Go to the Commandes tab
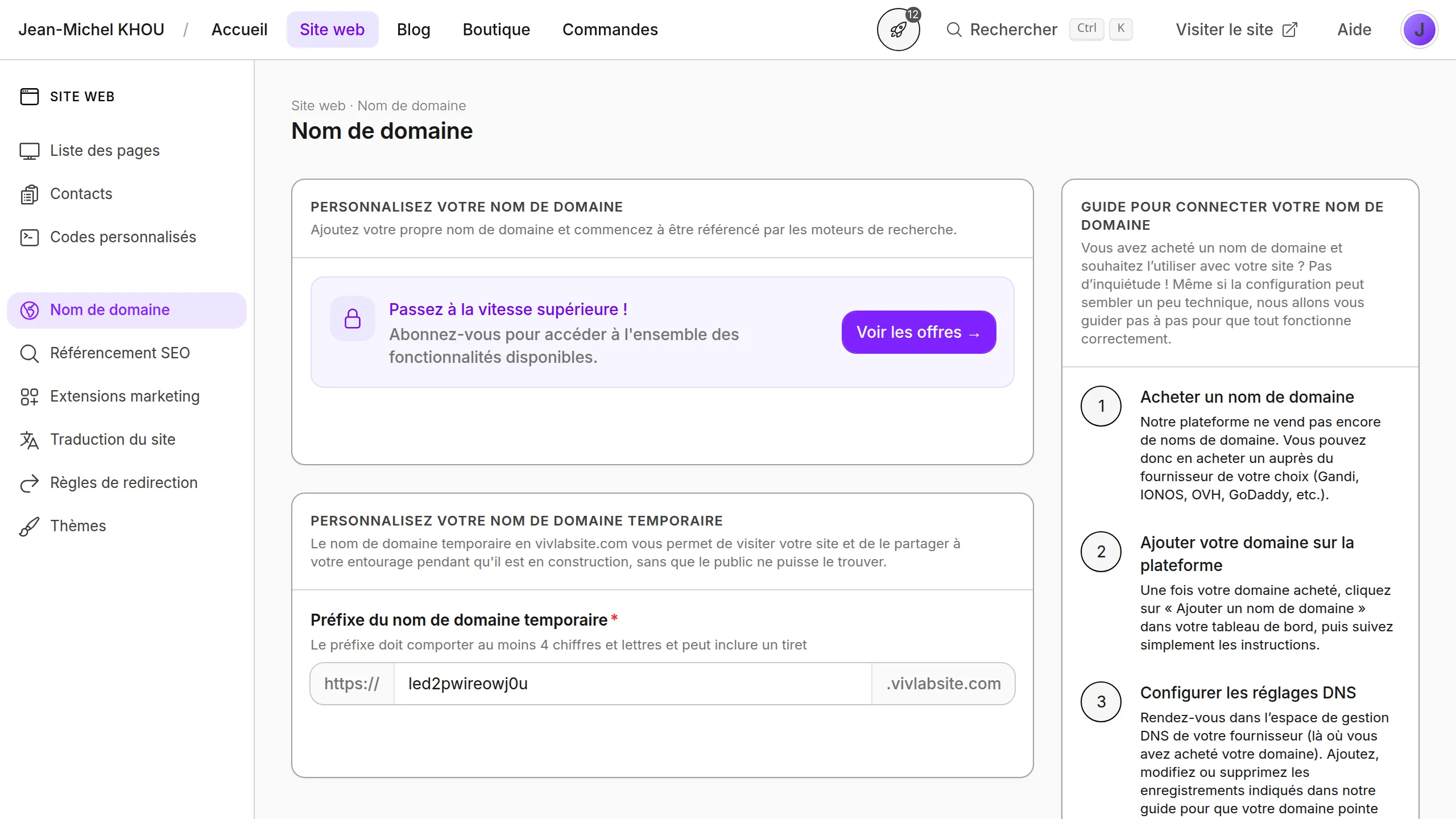The width and height of the screenshot is (1456, 819). [x=610, y=30]
